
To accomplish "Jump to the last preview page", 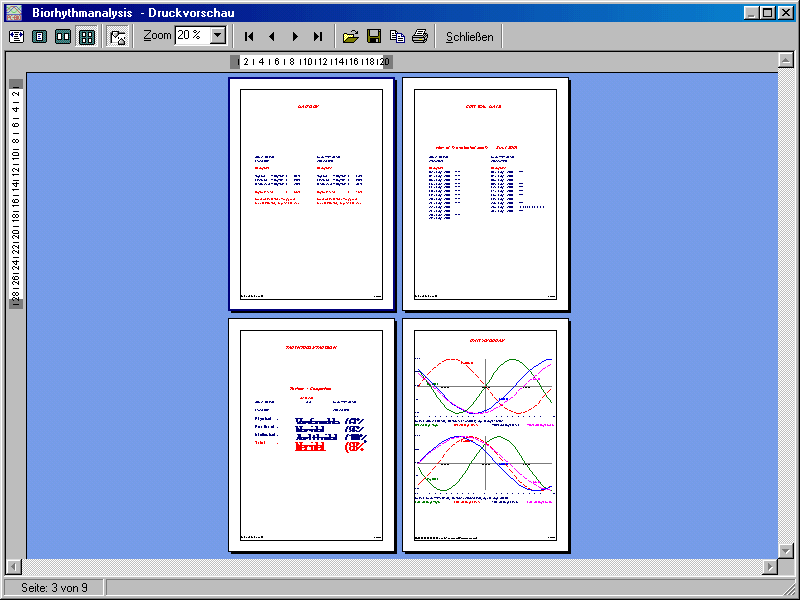I will pos(320,36).
